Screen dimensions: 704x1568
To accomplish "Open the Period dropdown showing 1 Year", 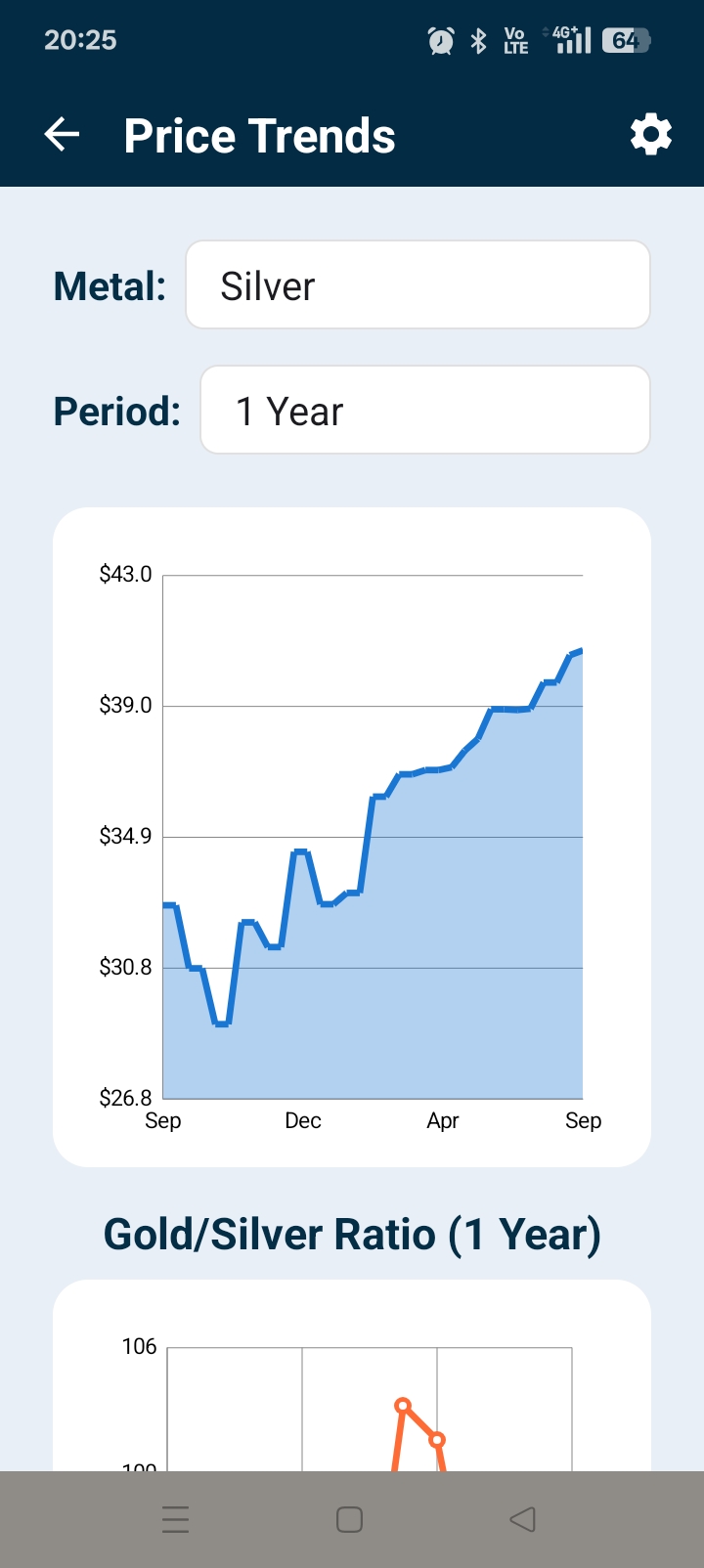I will click(424, 411).
